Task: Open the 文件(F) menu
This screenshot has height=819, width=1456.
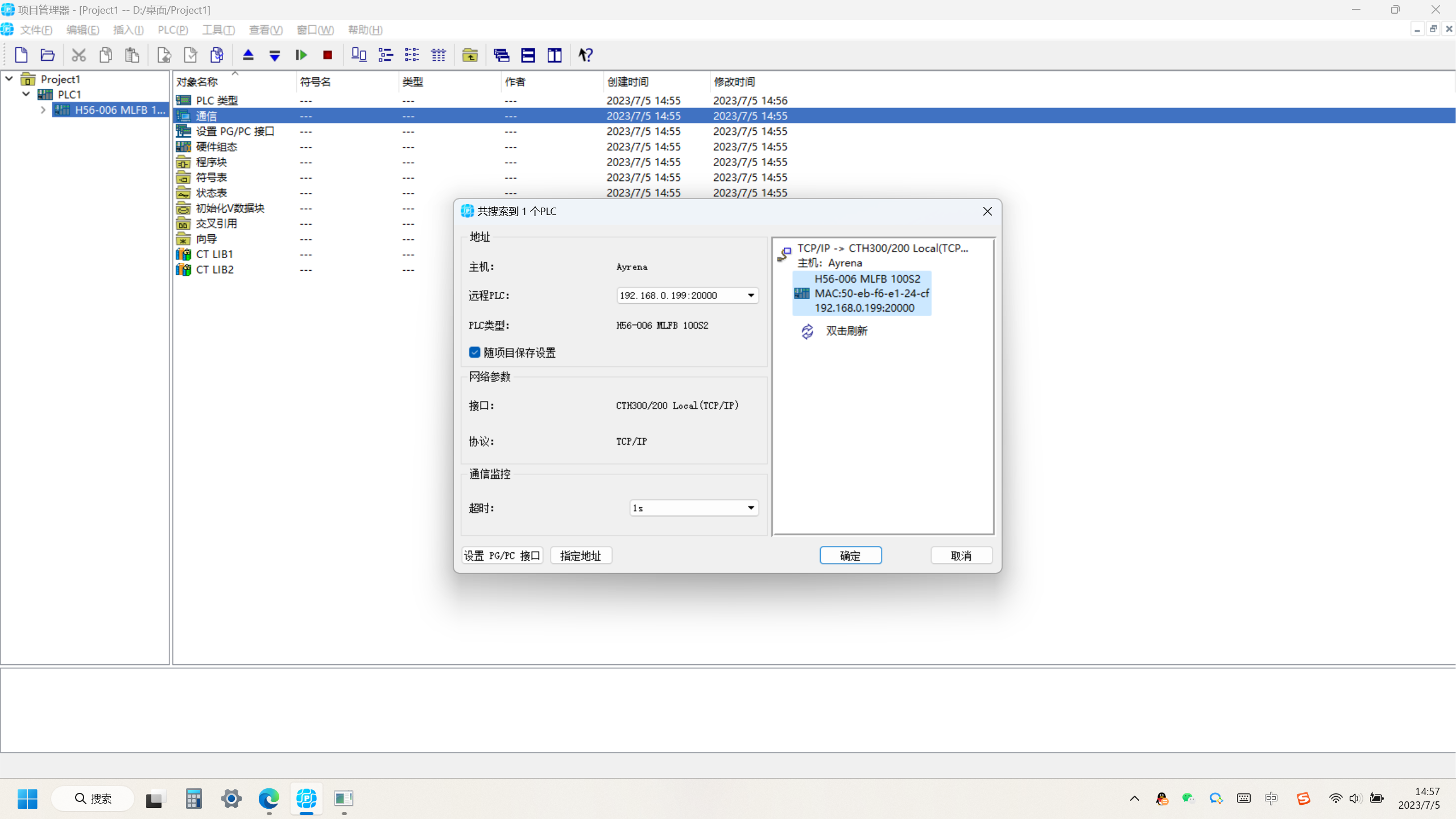Action: (36, 30)
